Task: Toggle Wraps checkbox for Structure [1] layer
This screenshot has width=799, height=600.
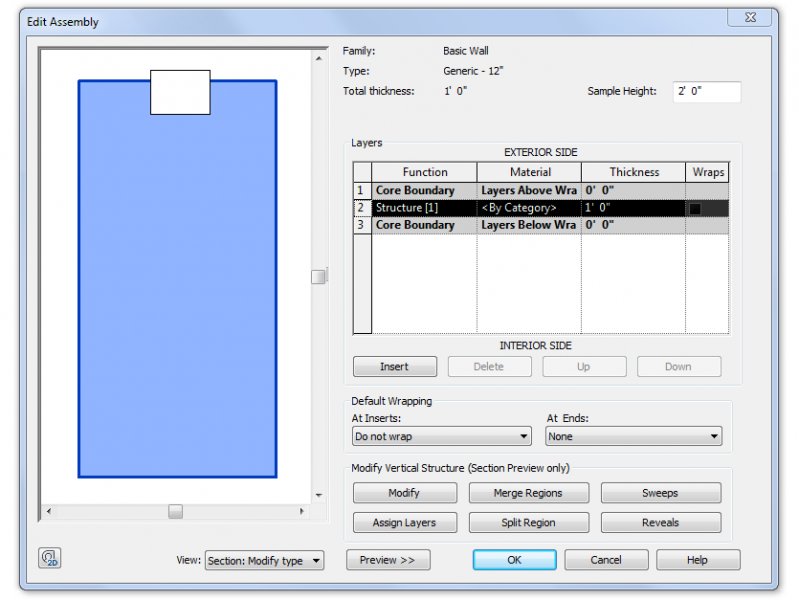Action: (x=695, y=208)
